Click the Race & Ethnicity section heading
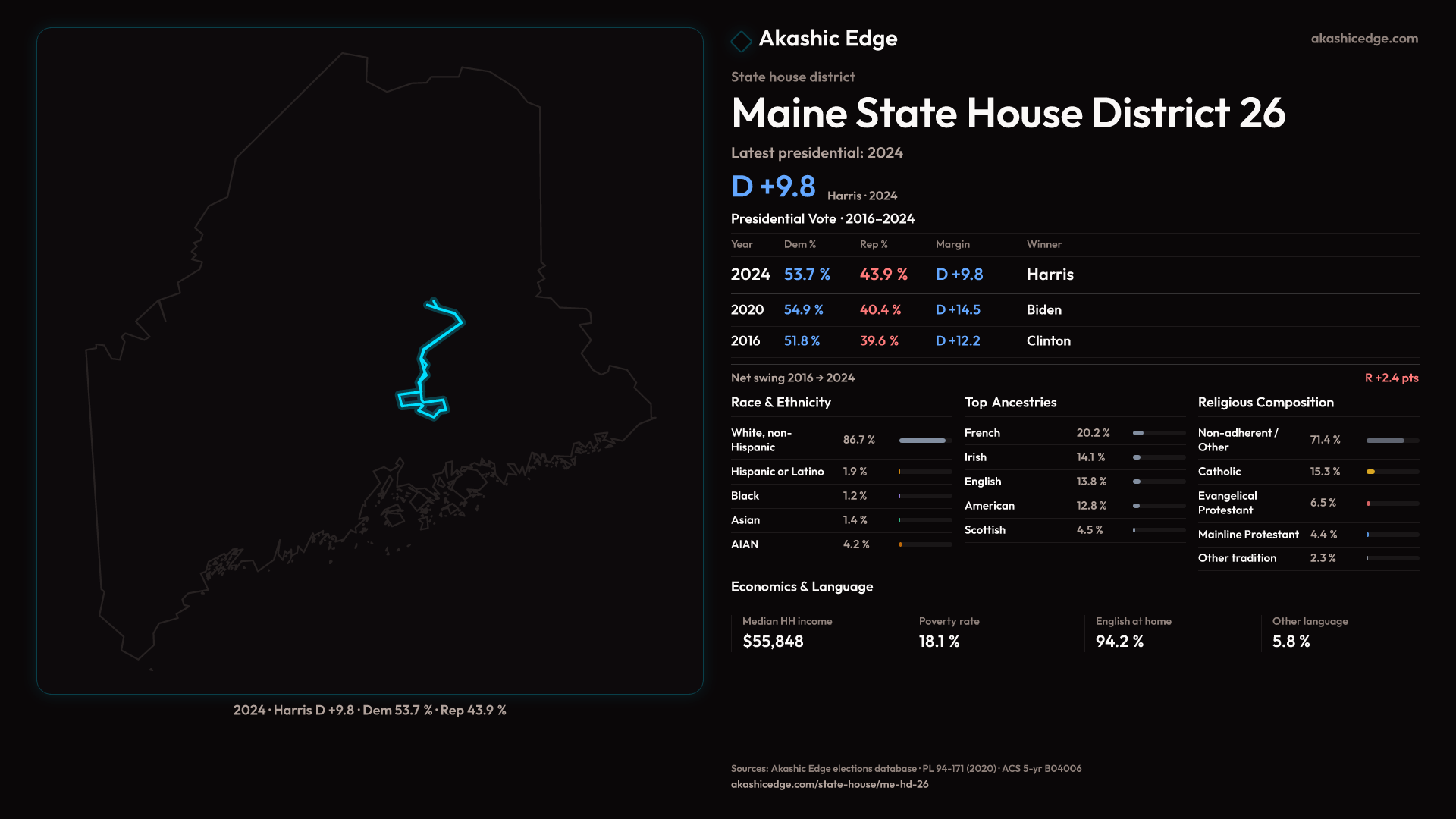The width and height of the screenshot is (1456, 819). coord(780,403)
